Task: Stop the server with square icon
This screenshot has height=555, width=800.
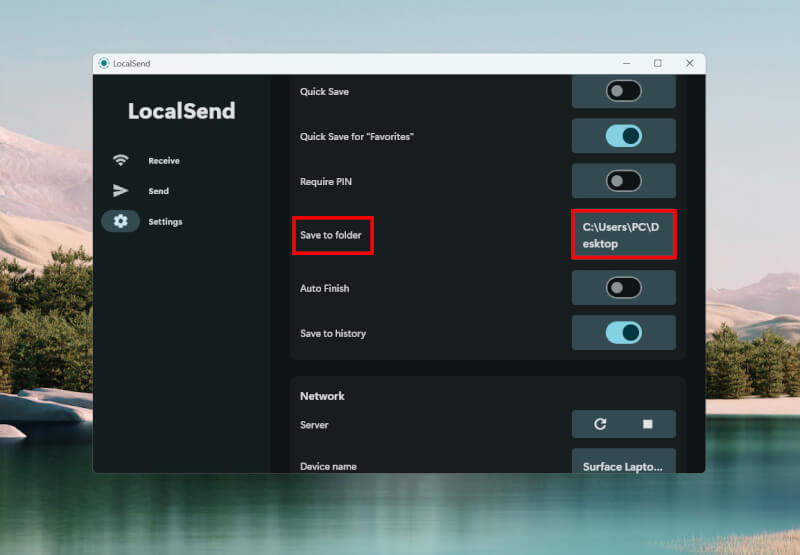Action: tap(647, 424)
